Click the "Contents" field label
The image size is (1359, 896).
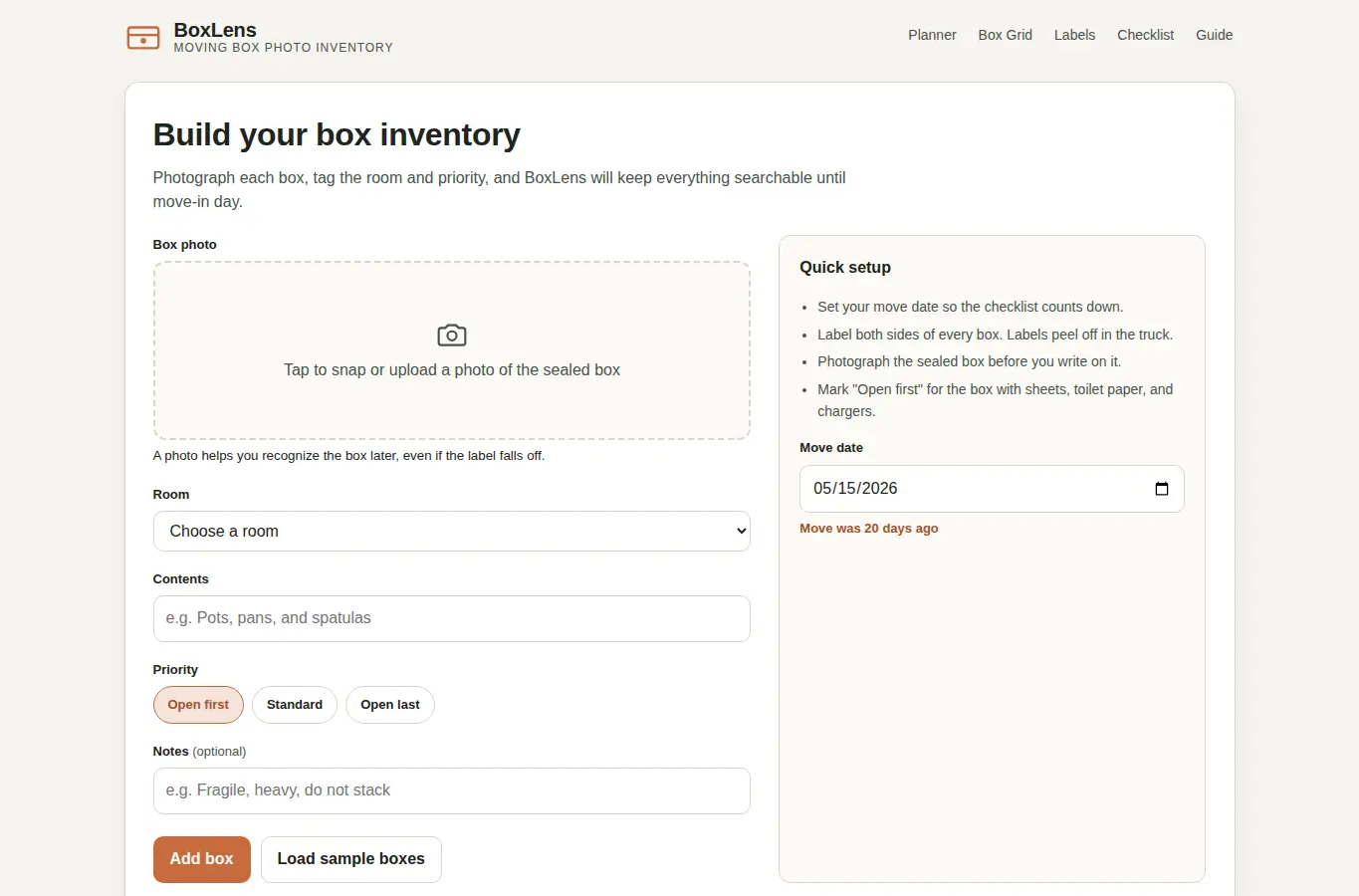click(x=181, y=579)
